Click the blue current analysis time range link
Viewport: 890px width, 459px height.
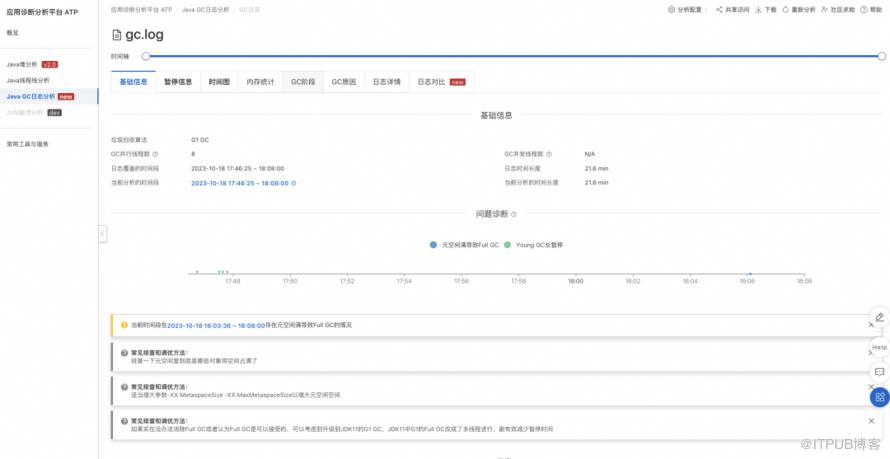click(240, 183)
